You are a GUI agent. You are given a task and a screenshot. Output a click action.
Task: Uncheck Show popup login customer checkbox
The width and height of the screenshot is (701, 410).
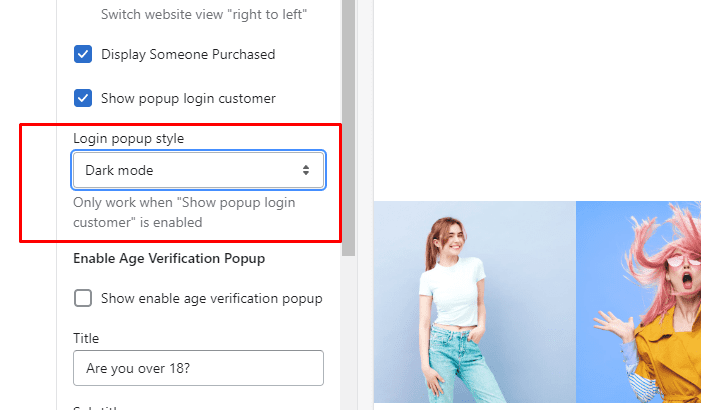[83, 98]
